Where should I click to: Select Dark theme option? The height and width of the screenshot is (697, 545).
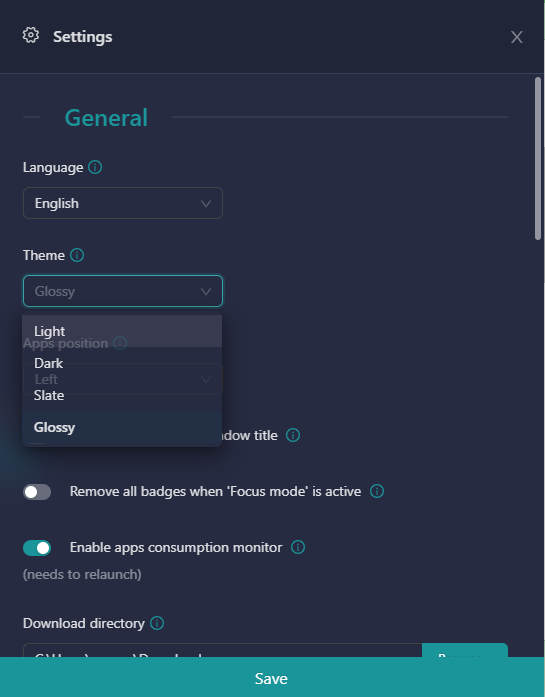click(x=122, y=363)
